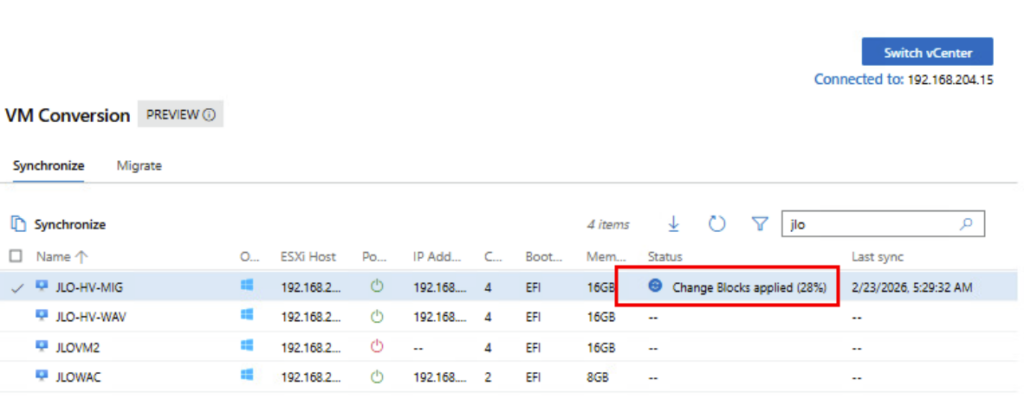Click the red power icon for JLOVM2

(377, 347)
